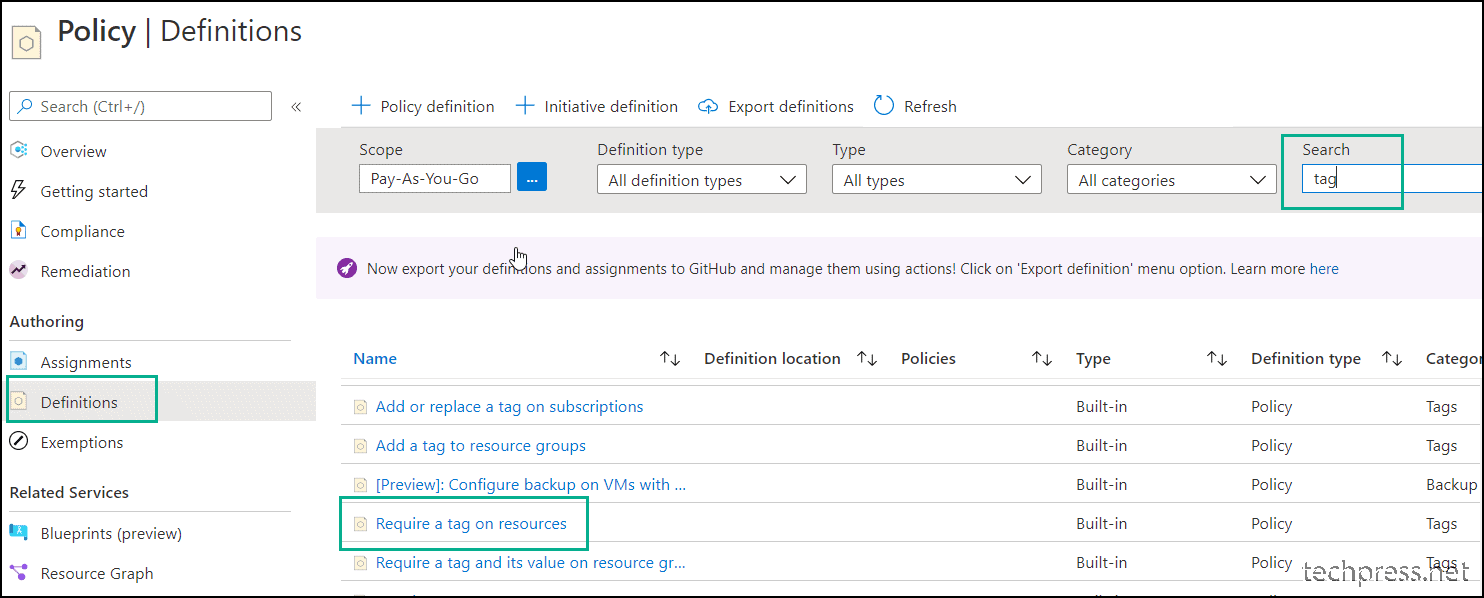The image size is (1484, 598).
Task: Select Definitions in Authoring menu
Action: coord(79,402)
